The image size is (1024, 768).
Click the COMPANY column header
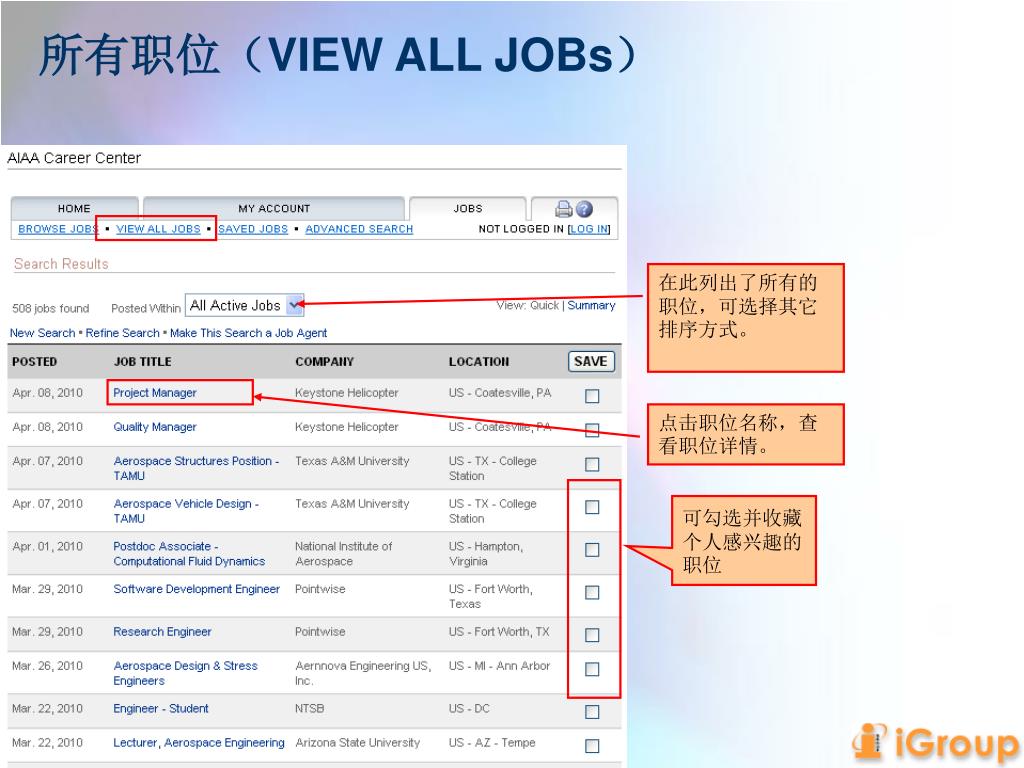click(324, 362)
